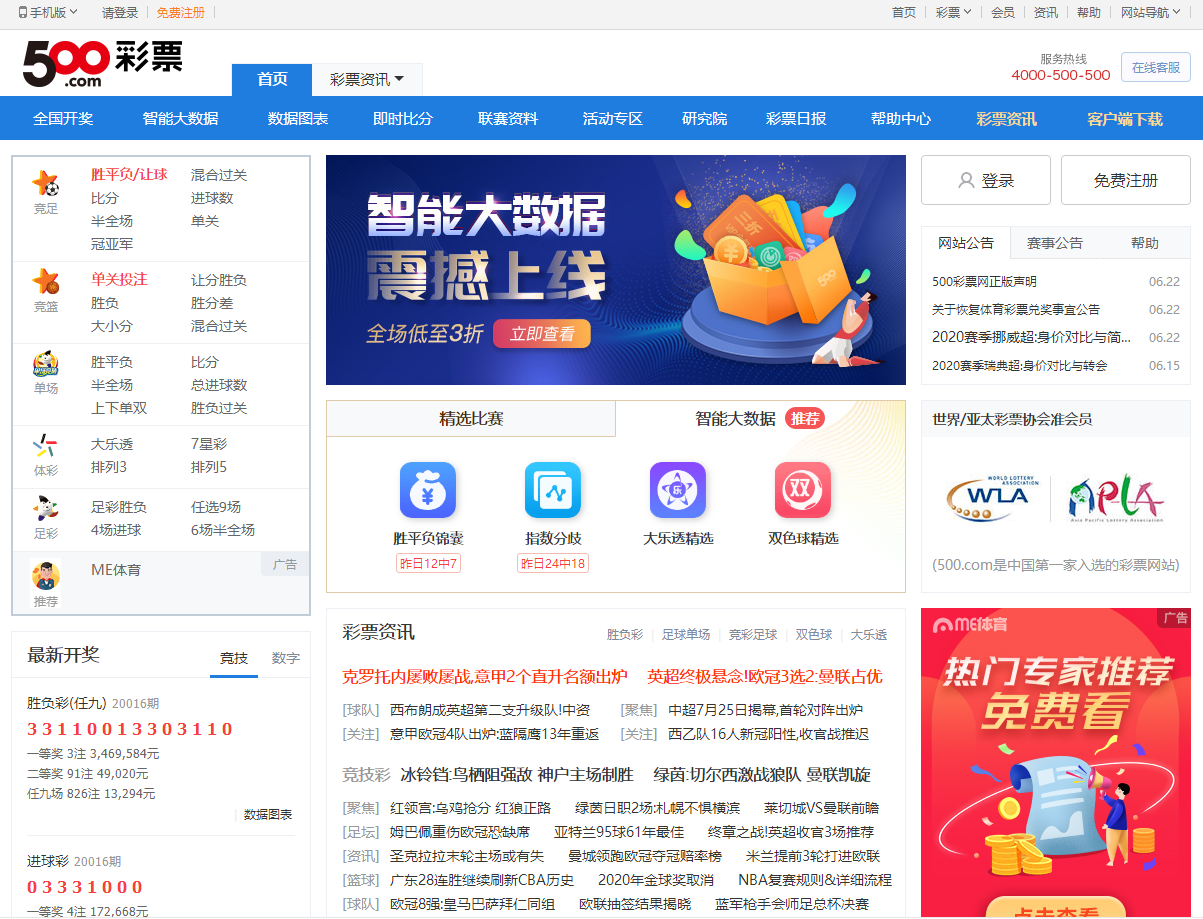The image size is (1203, 919).
Task: Open the 英超终极悬念 headline
Action: pyautogui.click(x=765, y=677)
